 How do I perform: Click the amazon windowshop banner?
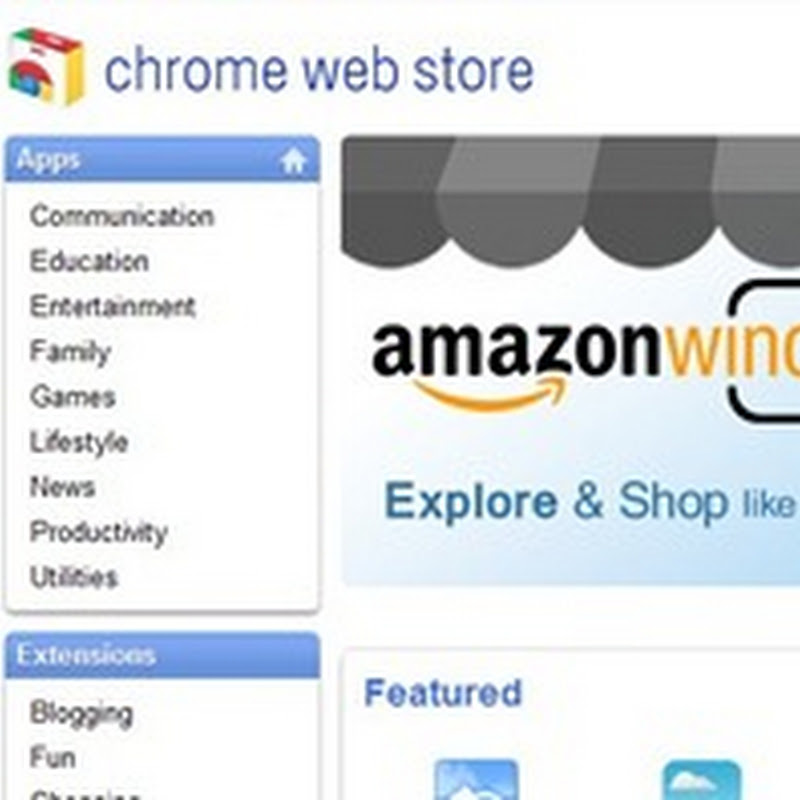570,361
